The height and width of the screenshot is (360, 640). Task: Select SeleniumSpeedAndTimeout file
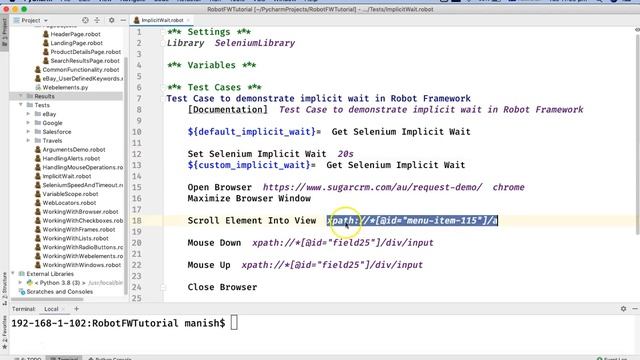[x=82, y=185]
